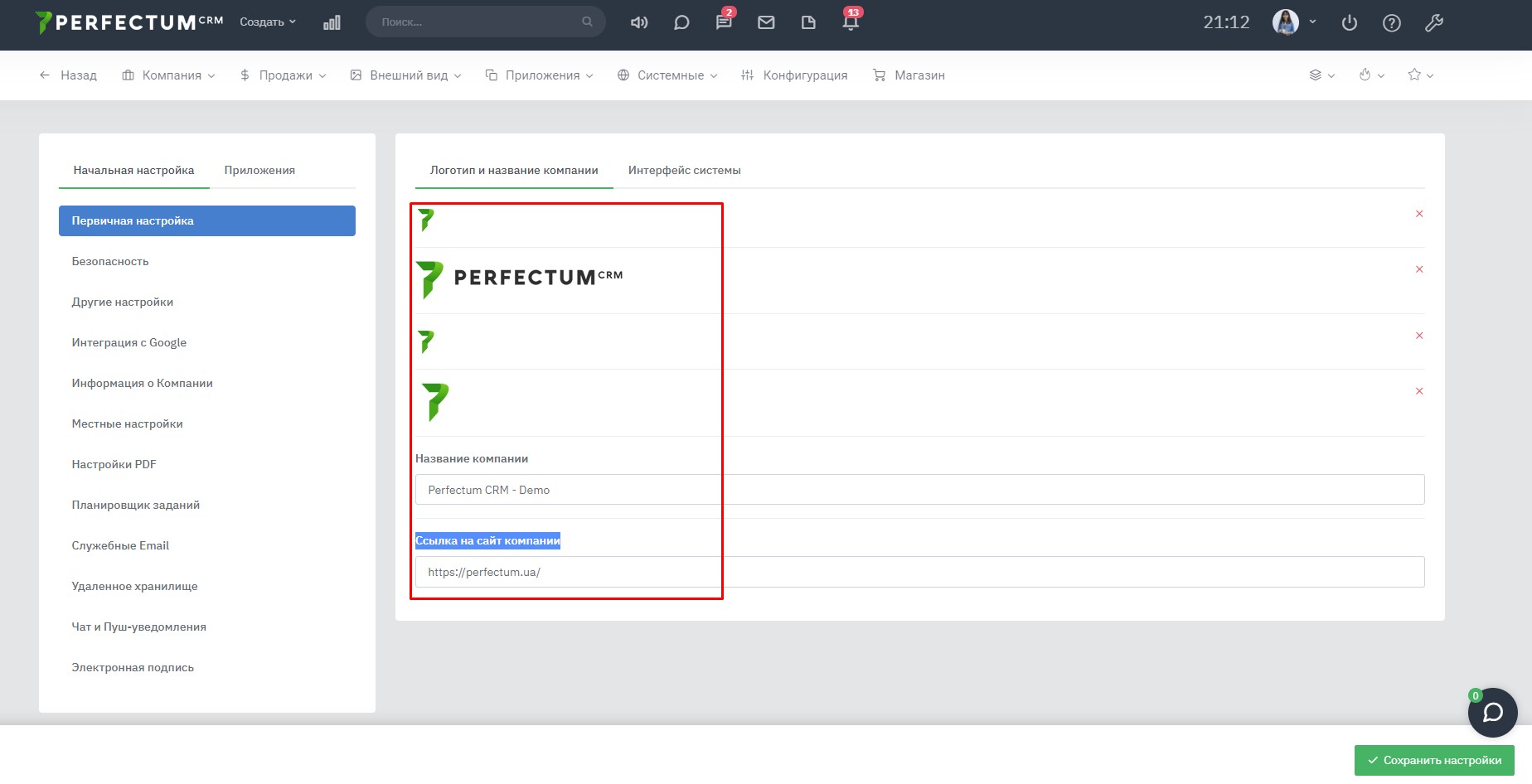Click the power logout icon
The height and width of the screenshot is (784, 1532).
[x=1350, y=23]
